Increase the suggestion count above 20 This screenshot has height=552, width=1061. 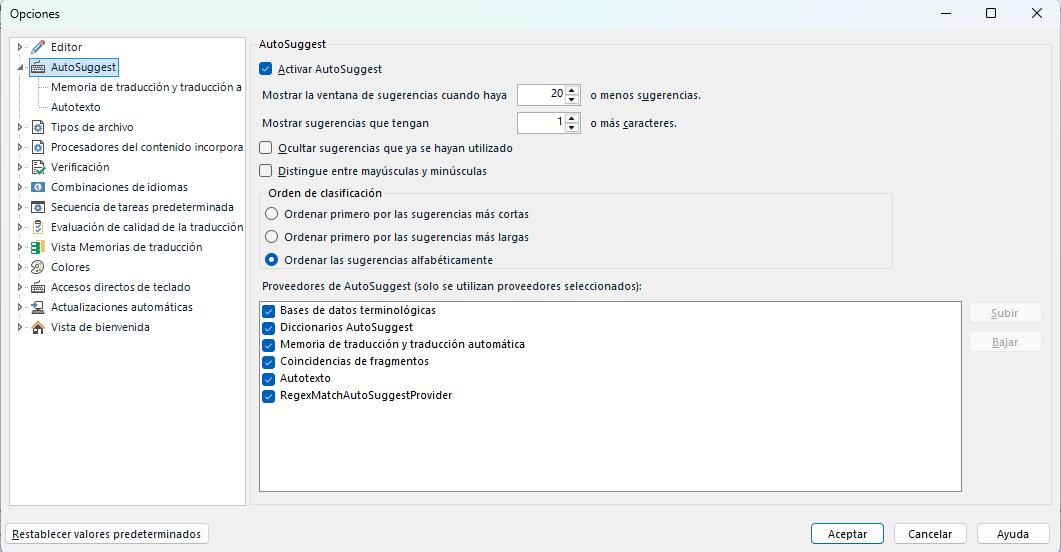point(572,91)
